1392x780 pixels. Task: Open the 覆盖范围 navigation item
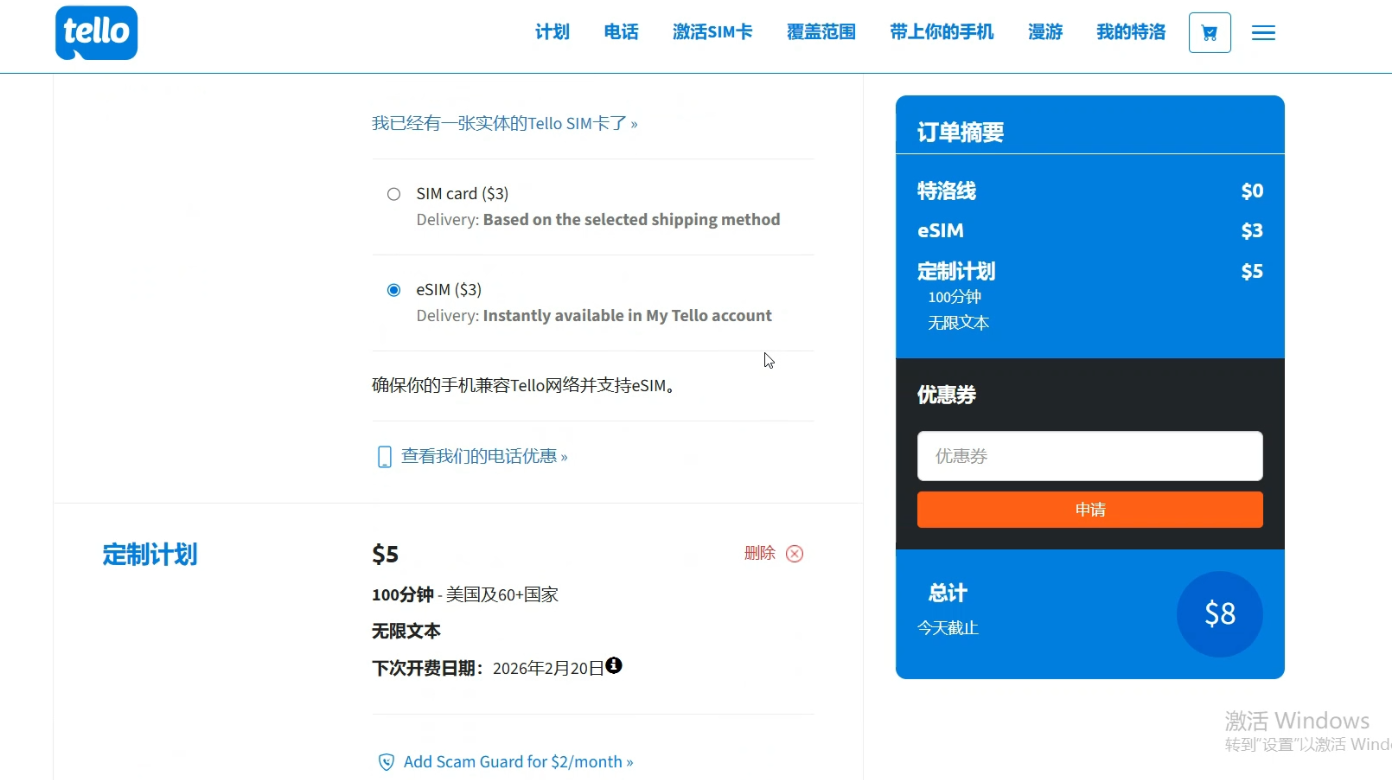(x=821, y=32)
